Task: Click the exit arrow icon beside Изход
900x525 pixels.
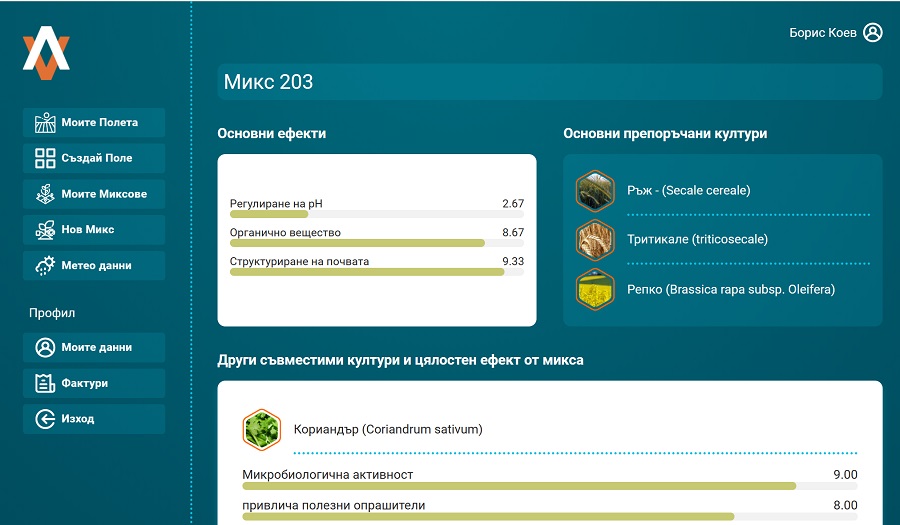Action: point(45,419)
